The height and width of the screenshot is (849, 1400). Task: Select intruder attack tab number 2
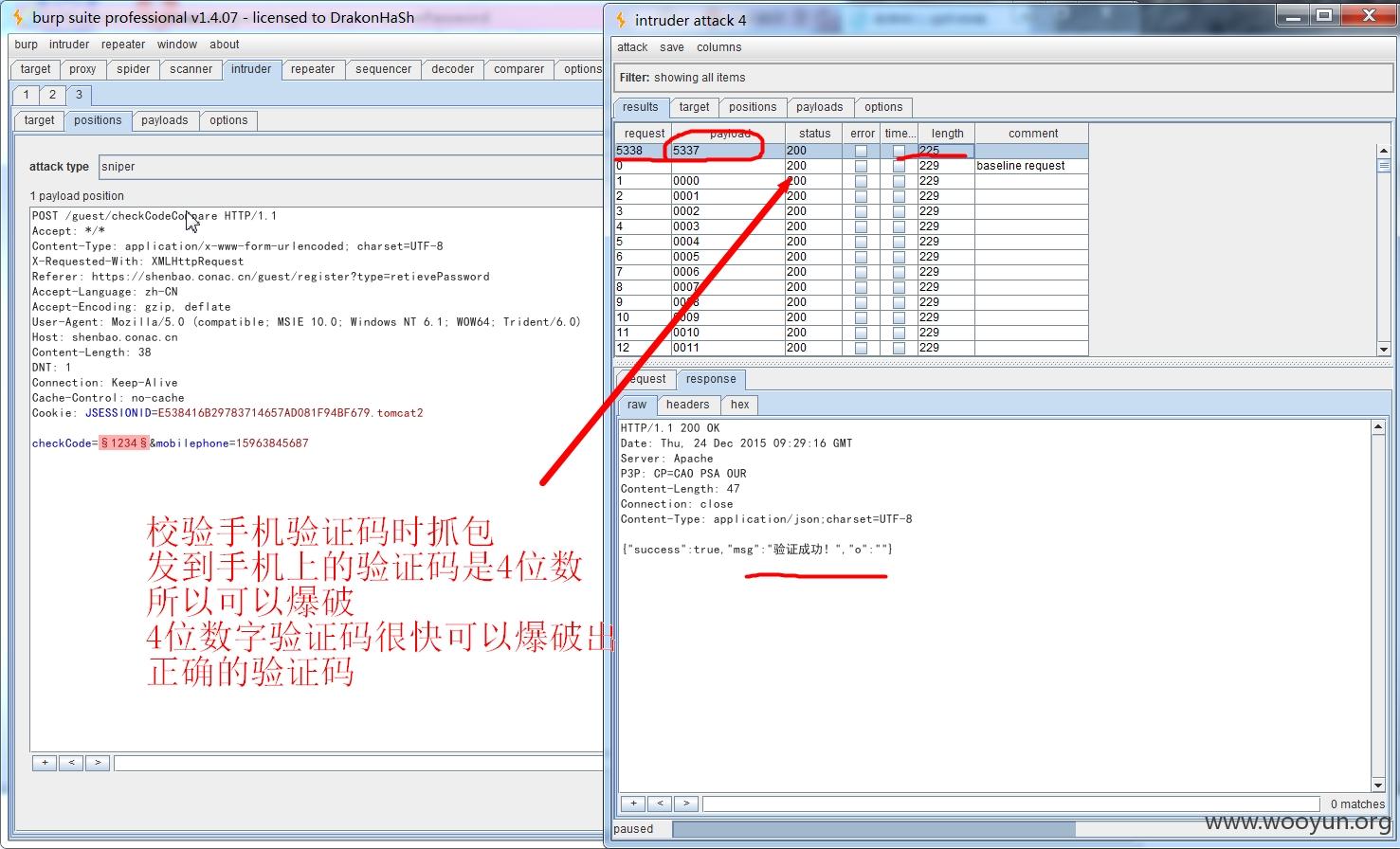point(52,95)
